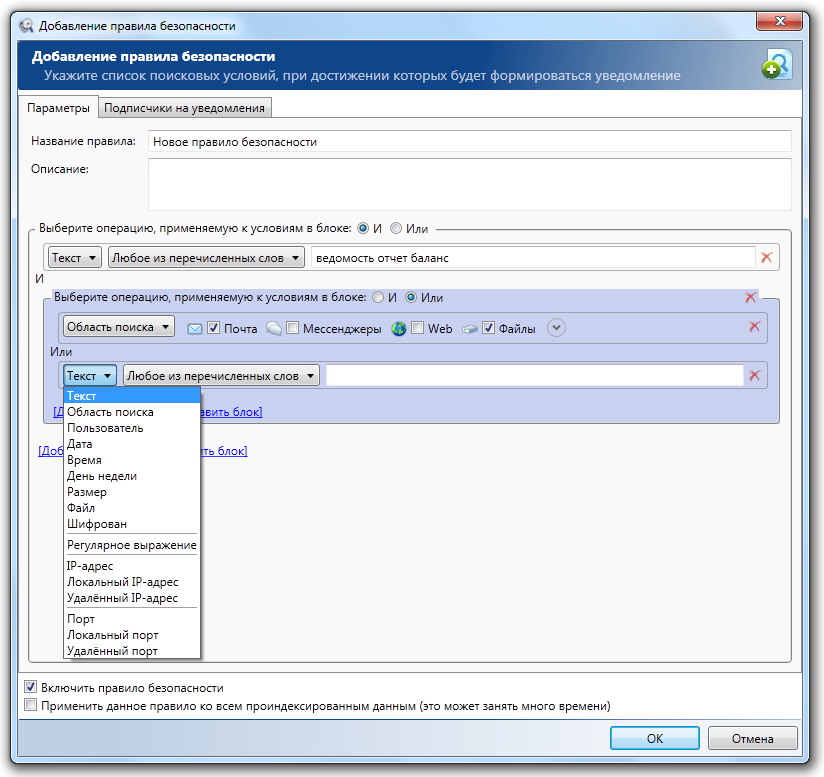Screen dimensions: 824x777
Task: Delete the Область поиска condition row
Action: click(x=754, y=327)
